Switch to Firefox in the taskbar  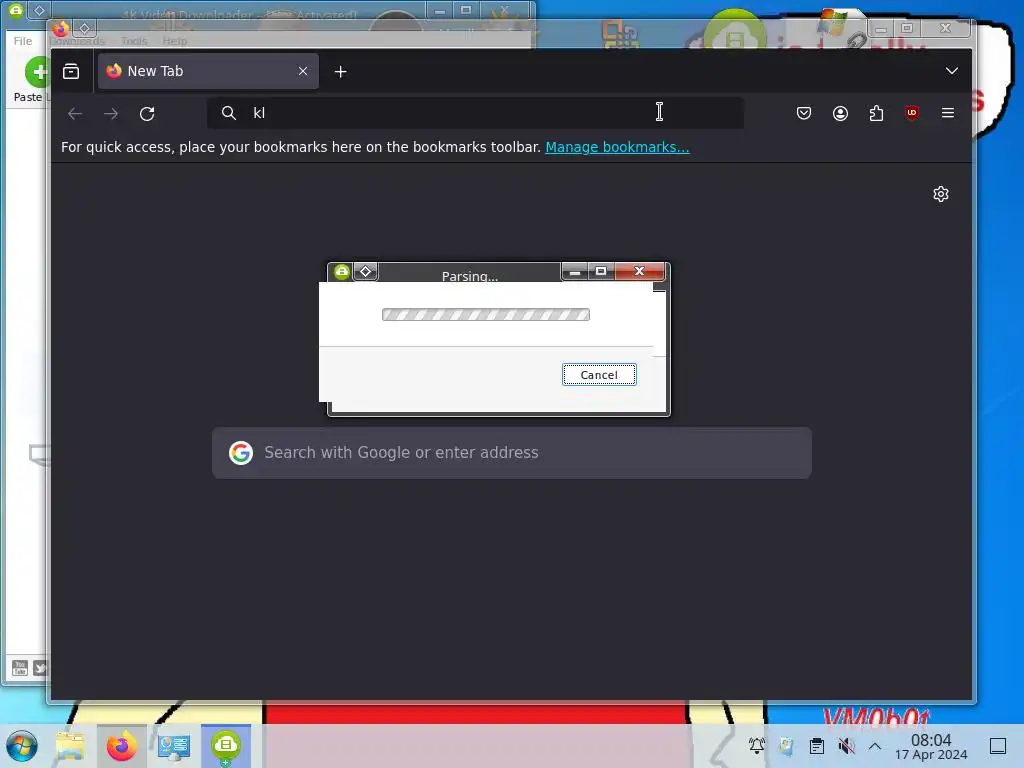(121, 746)
